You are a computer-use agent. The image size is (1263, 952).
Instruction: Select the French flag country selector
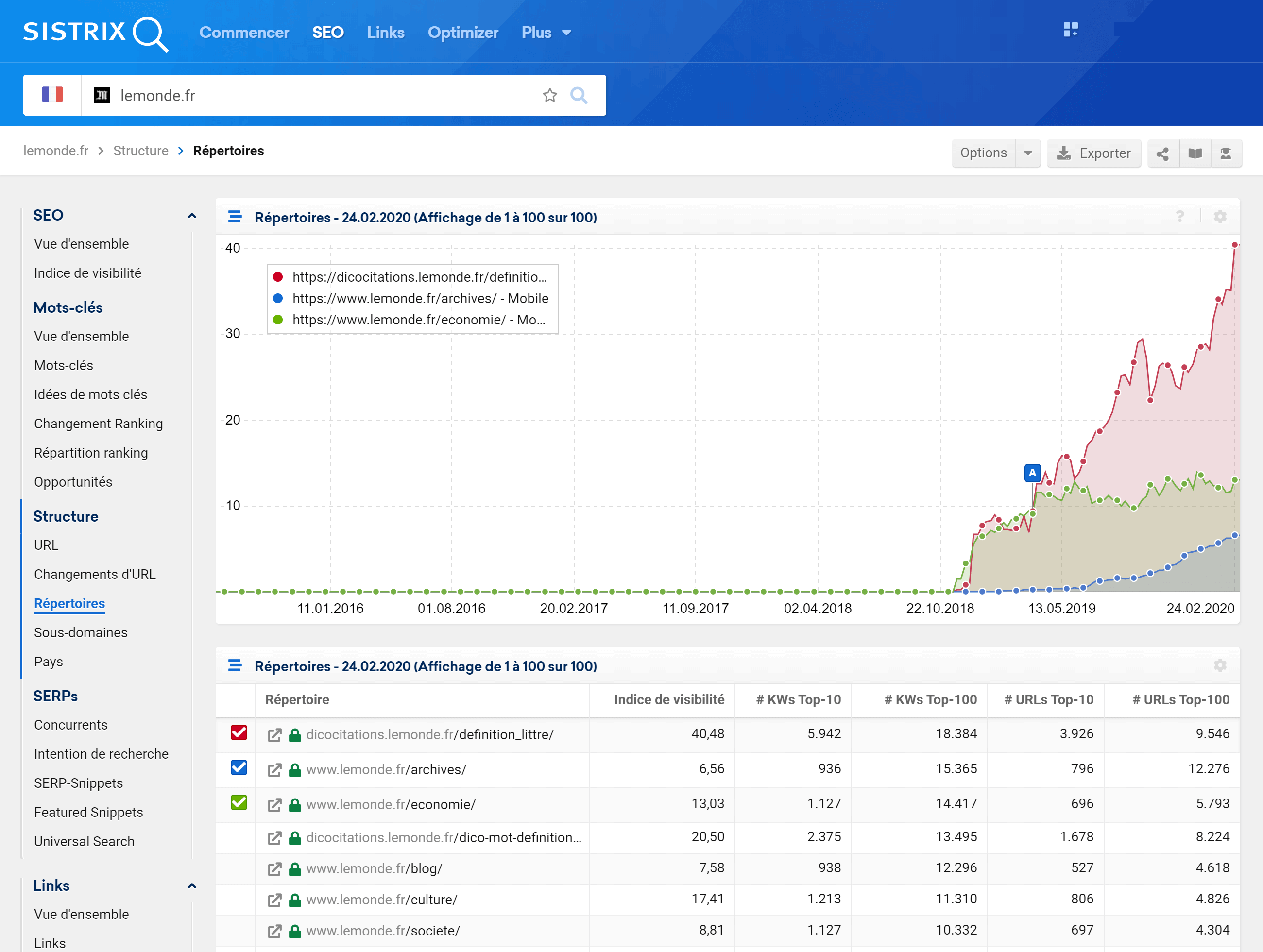pos(52,95)
